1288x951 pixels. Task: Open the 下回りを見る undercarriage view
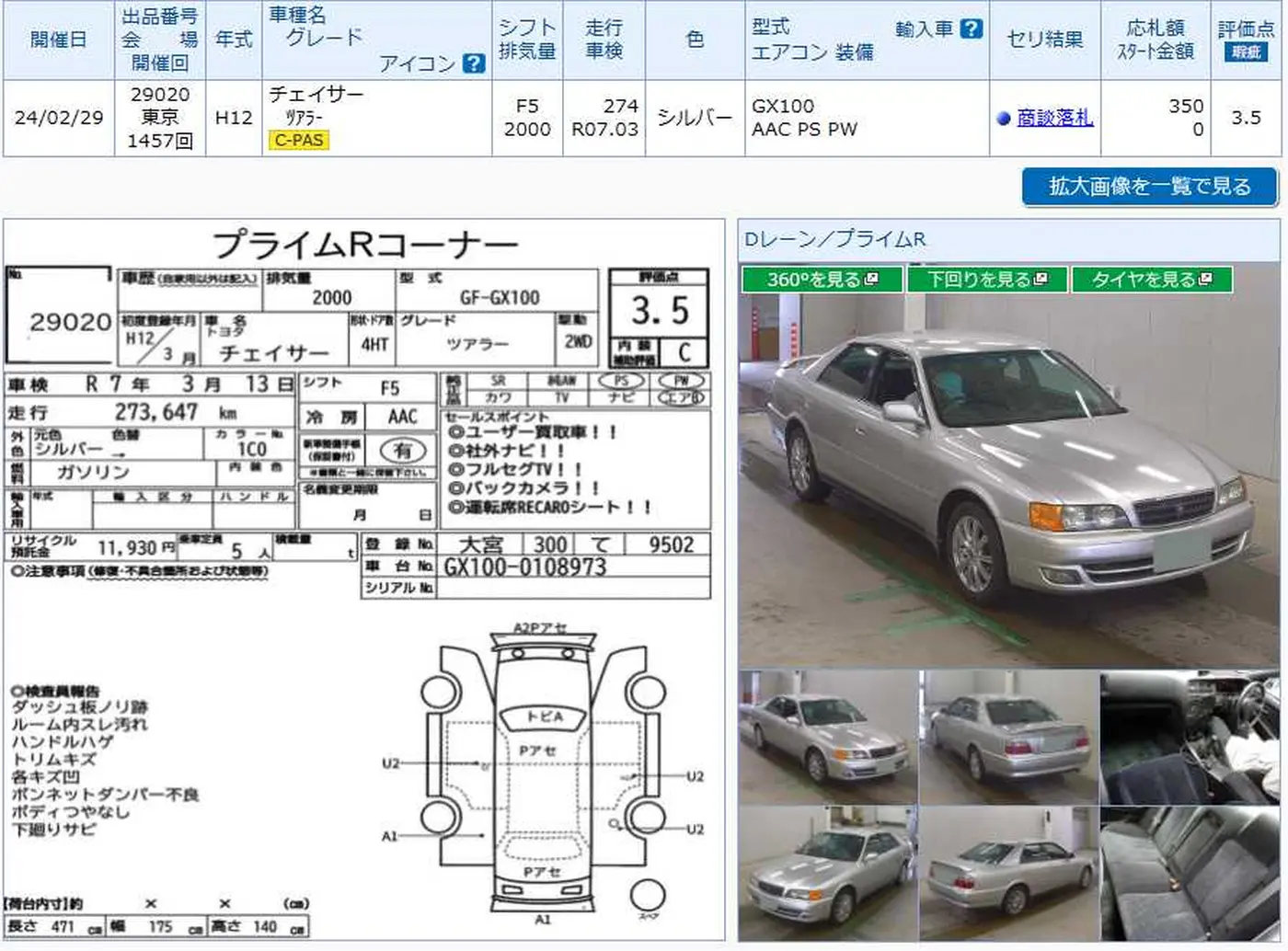coord(987,279)
